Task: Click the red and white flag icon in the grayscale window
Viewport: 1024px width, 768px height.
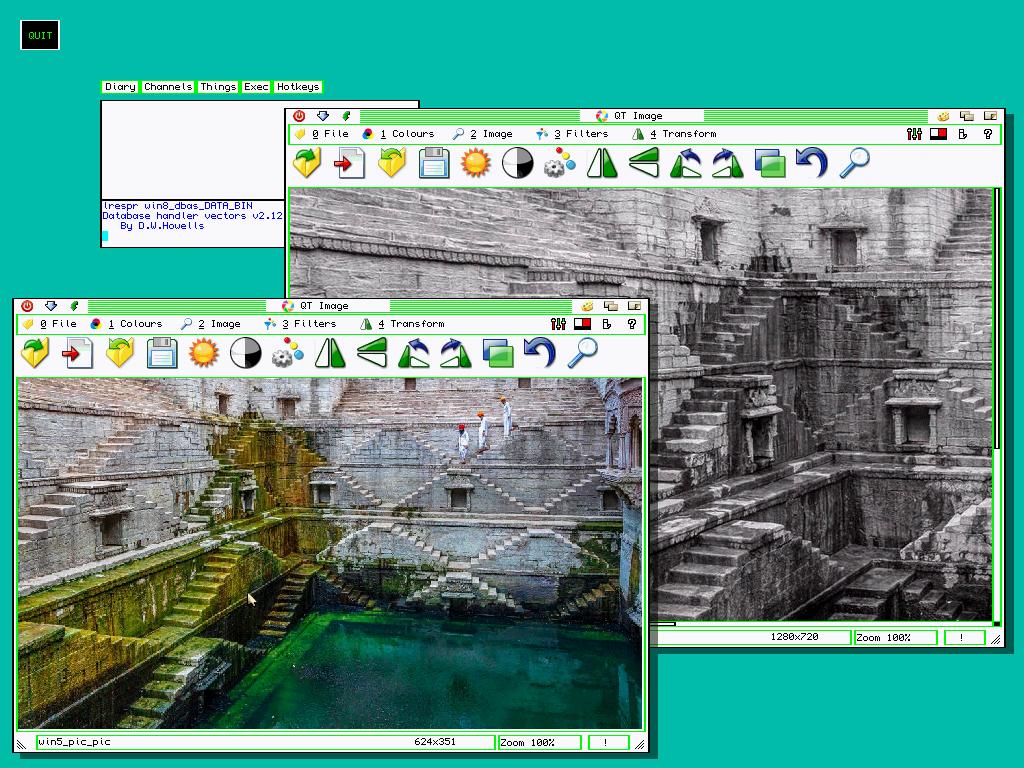Action: [x=938, y=134]
